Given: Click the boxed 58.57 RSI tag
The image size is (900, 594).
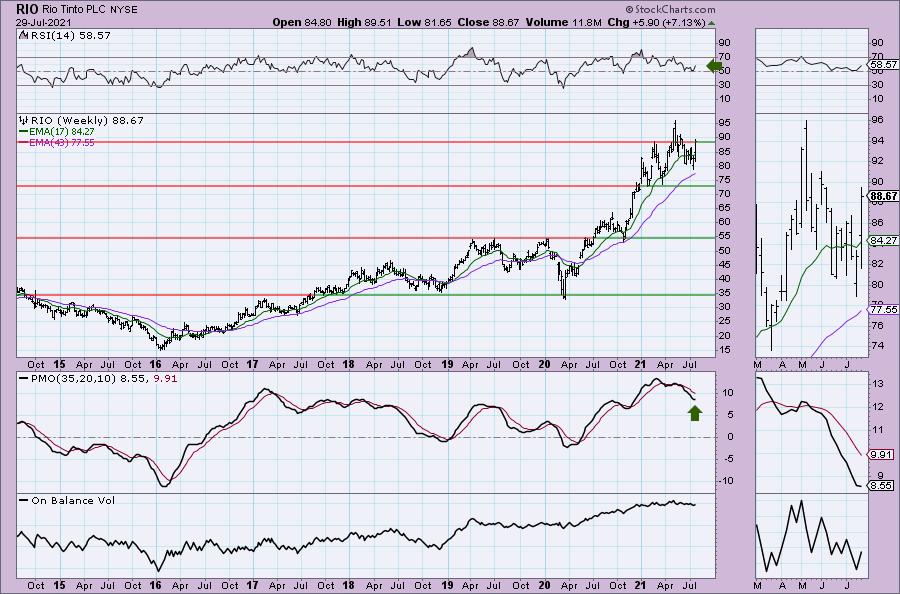Looking at the screenshot, I should click(x=884, y=65).
